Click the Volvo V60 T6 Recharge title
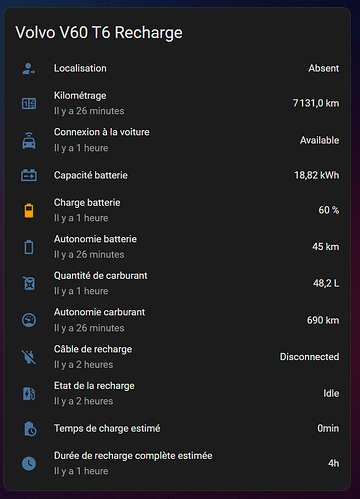This screenshot has width=360, height=499. pyautogui.click(x=99, y=33)
